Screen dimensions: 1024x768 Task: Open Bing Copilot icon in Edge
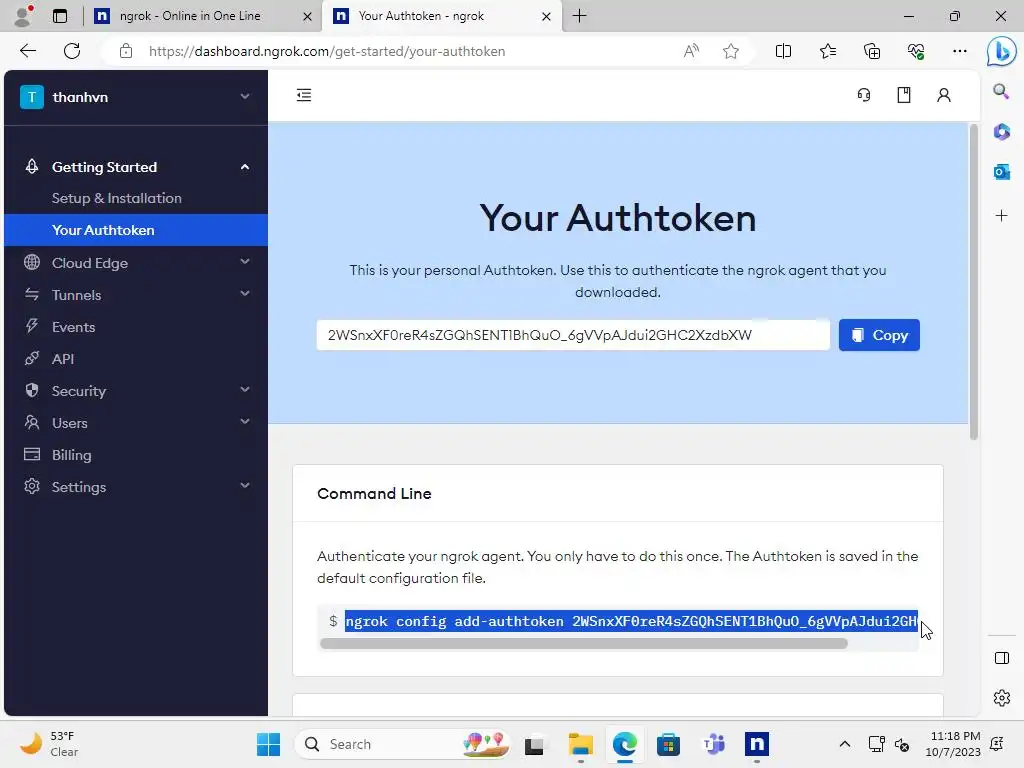[1001, 52]
